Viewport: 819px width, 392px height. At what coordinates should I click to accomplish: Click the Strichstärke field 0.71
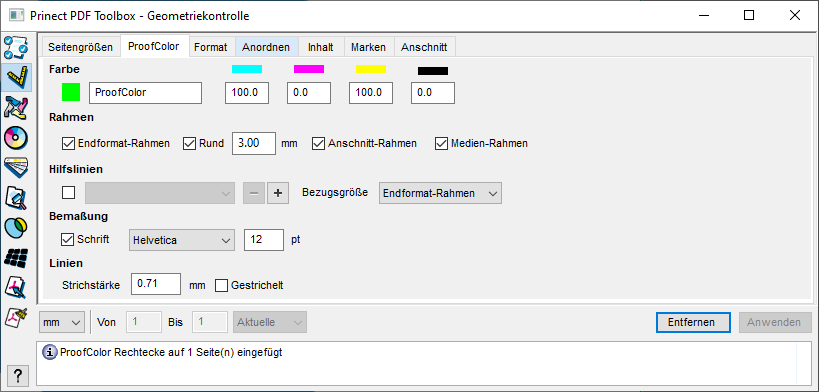[x=156, y=284]
